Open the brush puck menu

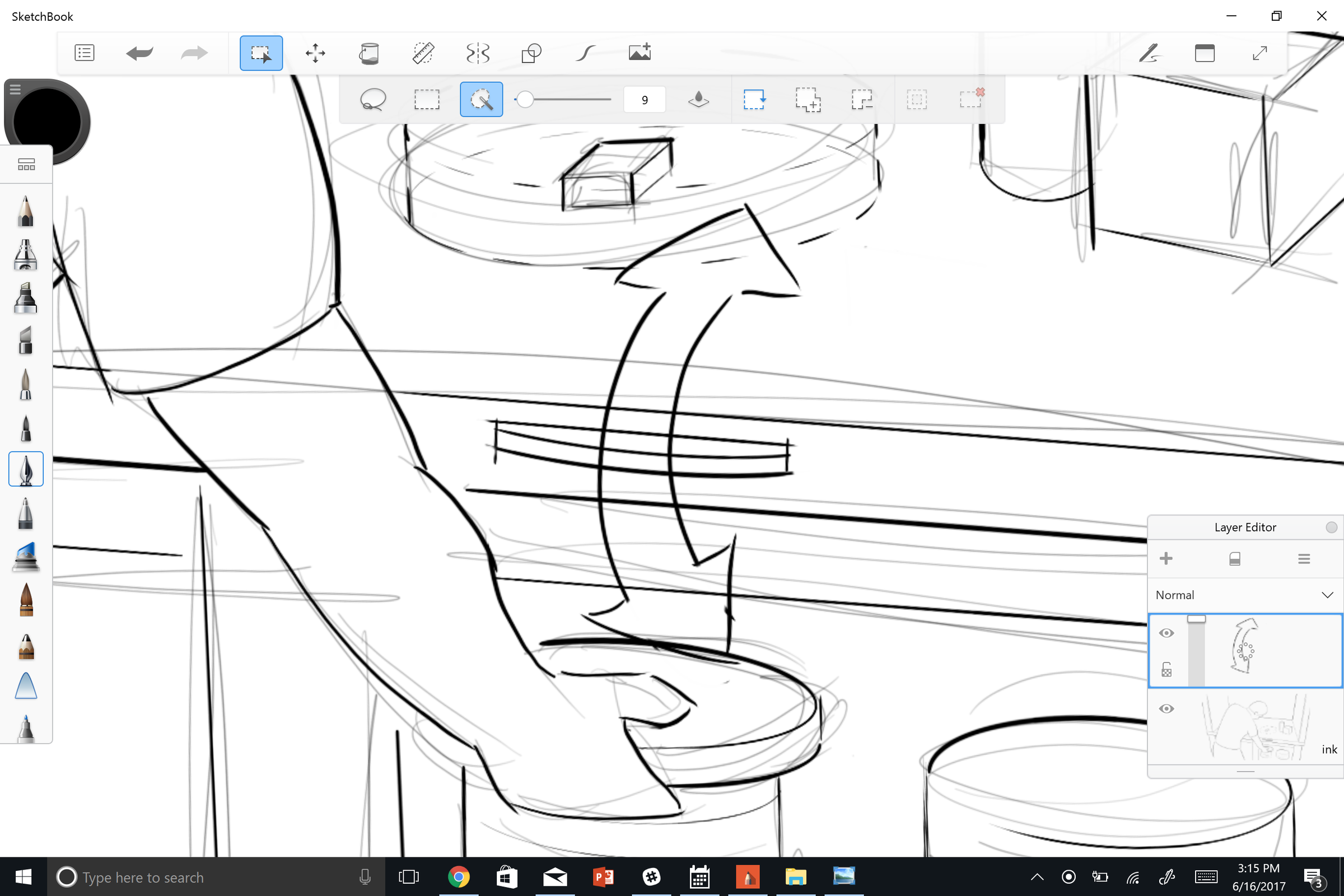tap(16, 90)
